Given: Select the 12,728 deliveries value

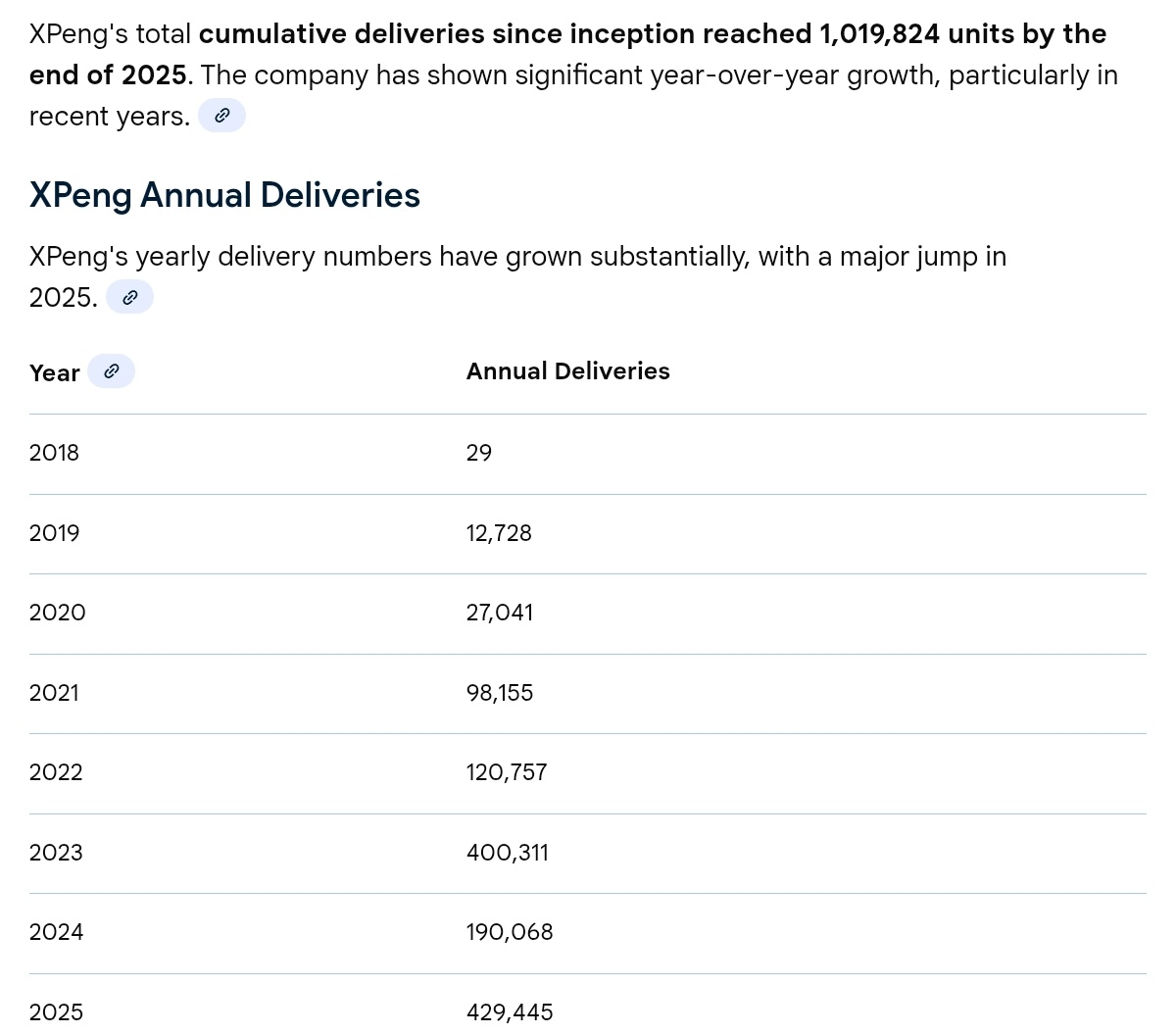Looking at the screenshot, I should click(x=499, y=533).
